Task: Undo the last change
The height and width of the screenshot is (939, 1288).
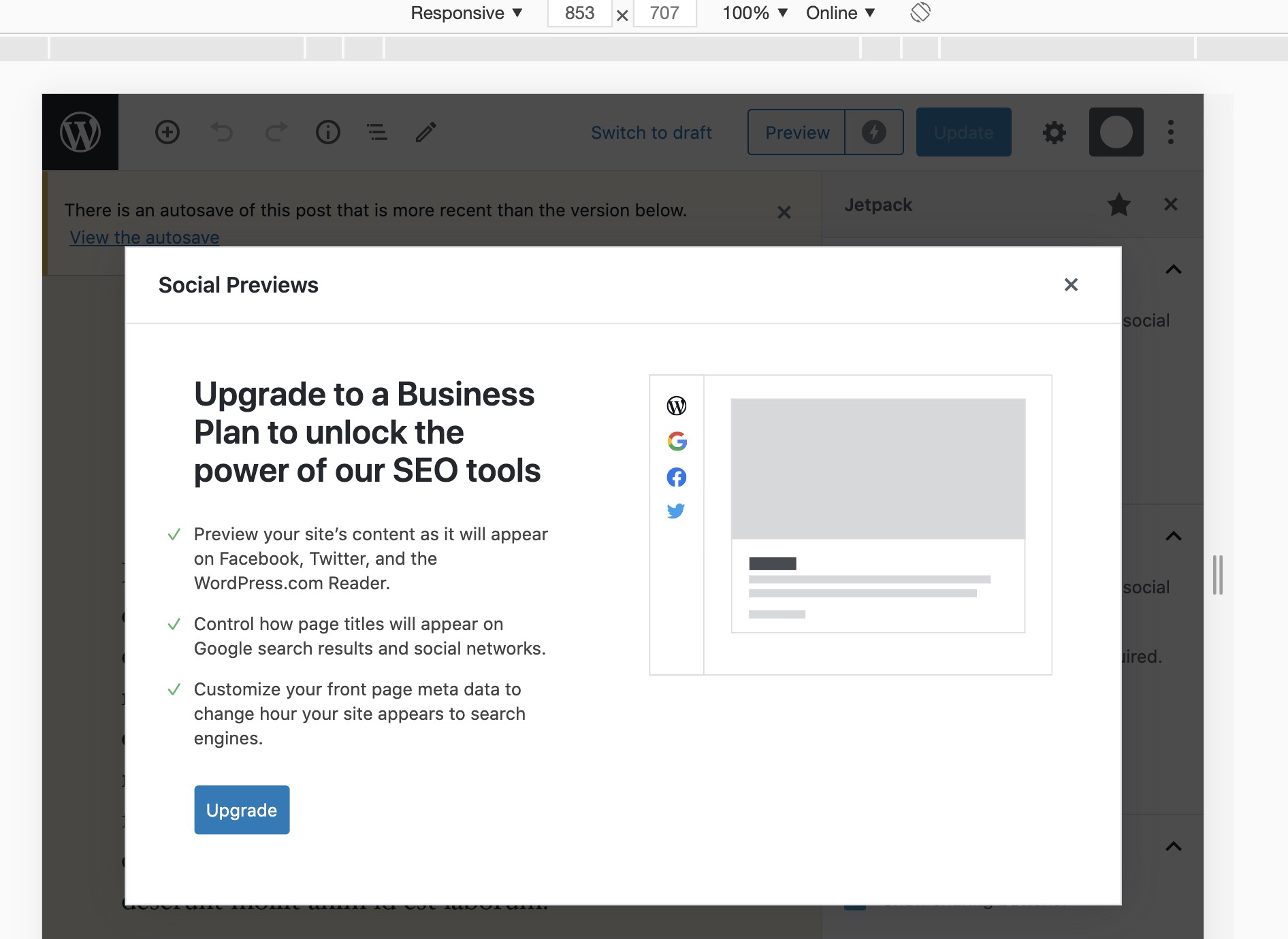Action: (x=222, y=132)
